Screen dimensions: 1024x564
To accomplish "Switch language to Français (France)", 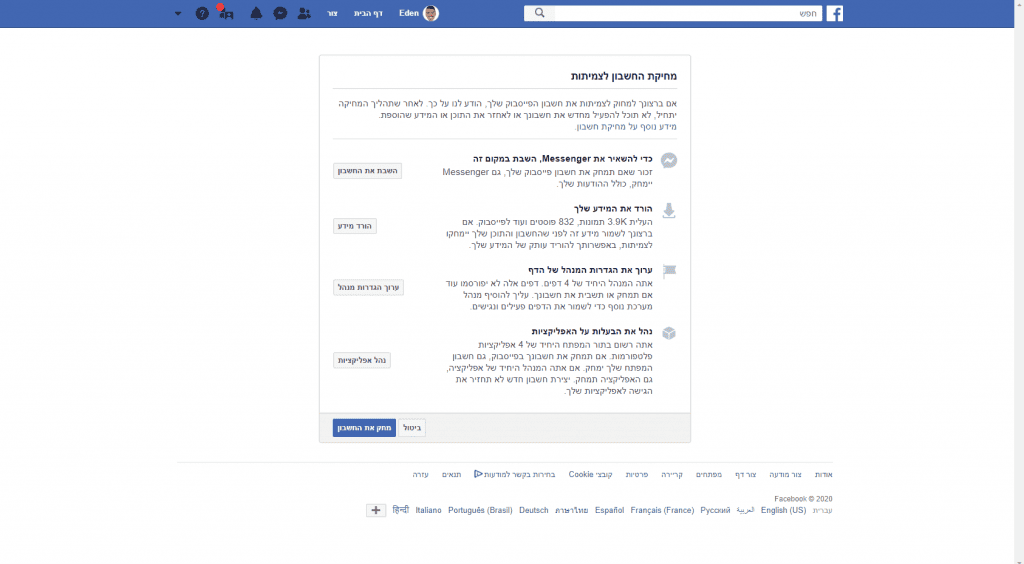I will tap(662, 510).
